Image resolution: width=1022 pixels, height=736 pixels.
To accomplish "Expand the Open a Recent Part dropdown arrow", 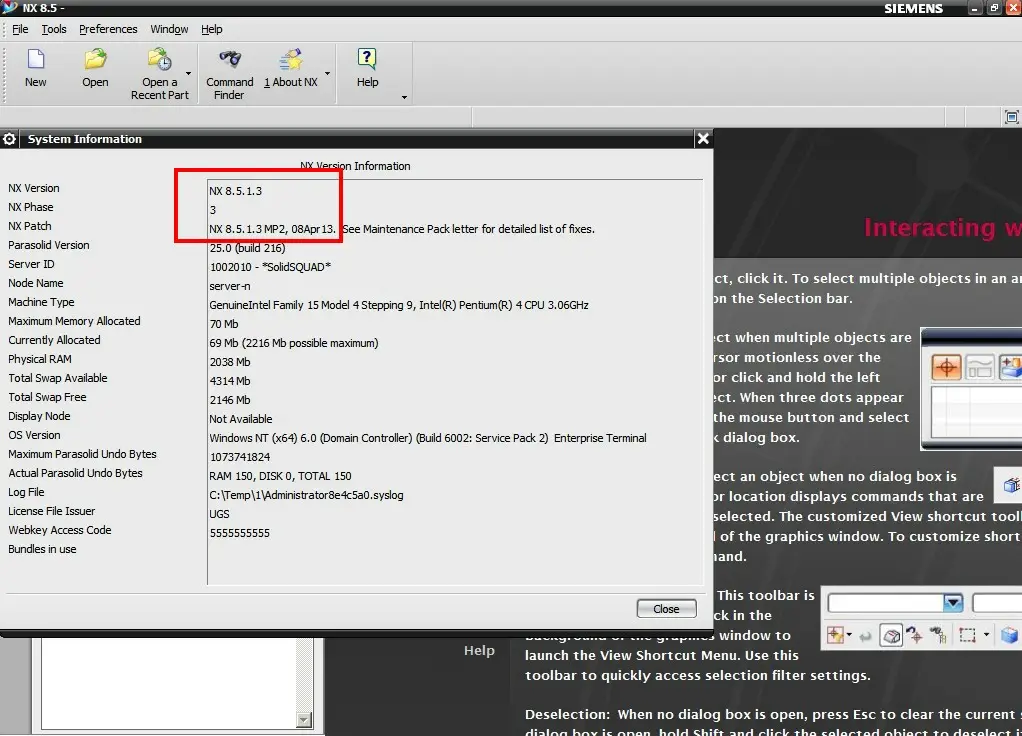I will tap(188, 73).
